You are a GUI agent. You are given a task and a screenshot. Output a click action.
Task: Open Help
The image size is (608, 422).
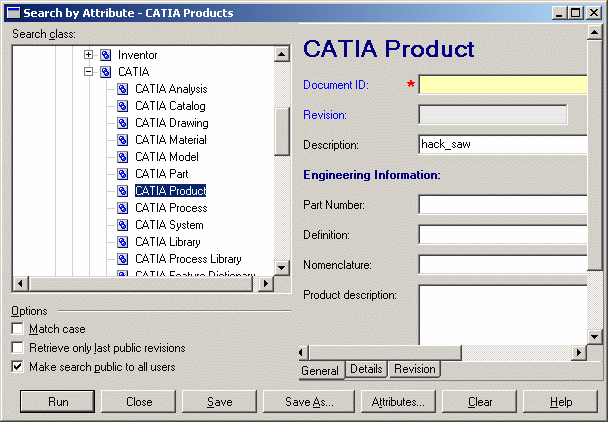coord(561,401)
